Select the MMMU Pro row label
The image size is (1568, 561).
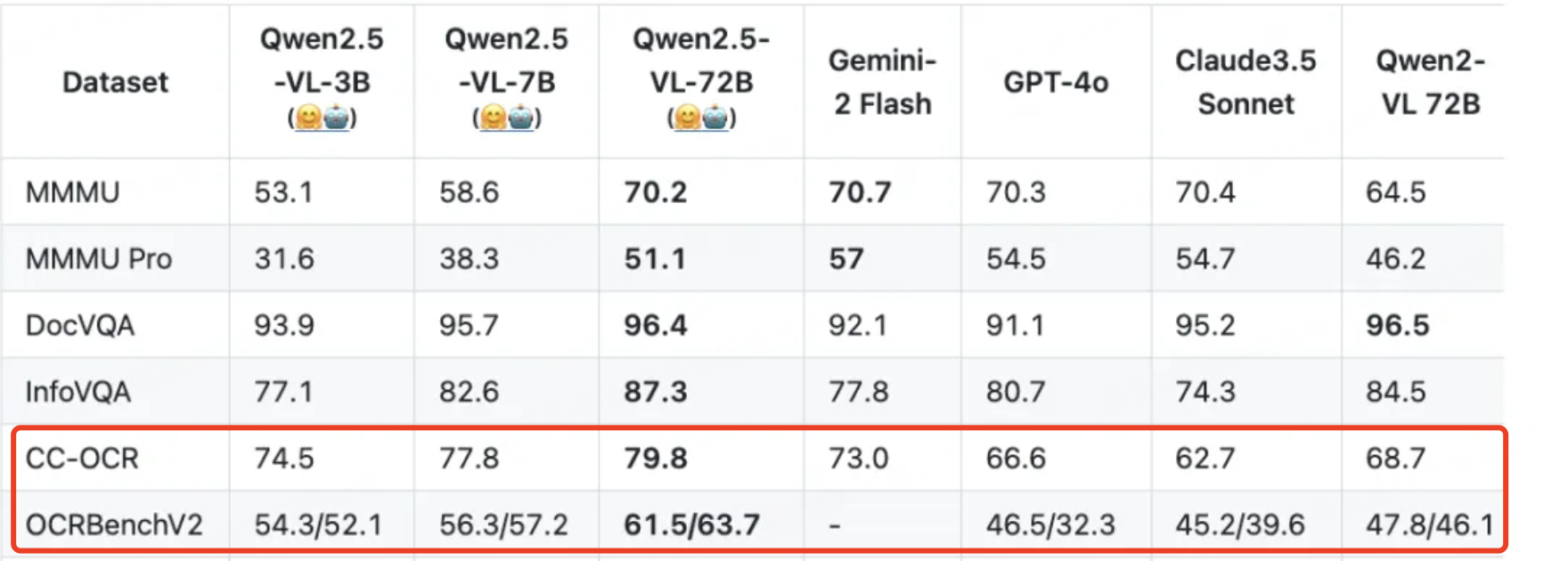[99, 259]
